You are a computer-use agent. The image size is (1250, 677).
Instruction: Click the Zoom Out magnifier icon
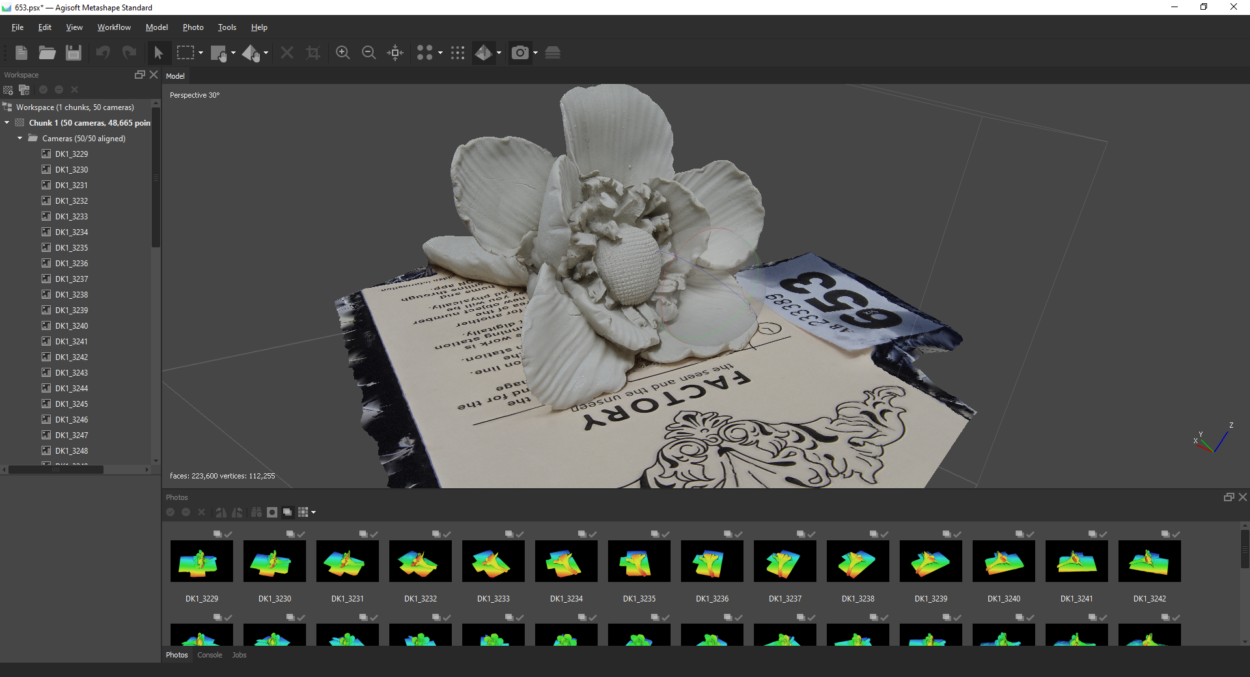point(369,52)
